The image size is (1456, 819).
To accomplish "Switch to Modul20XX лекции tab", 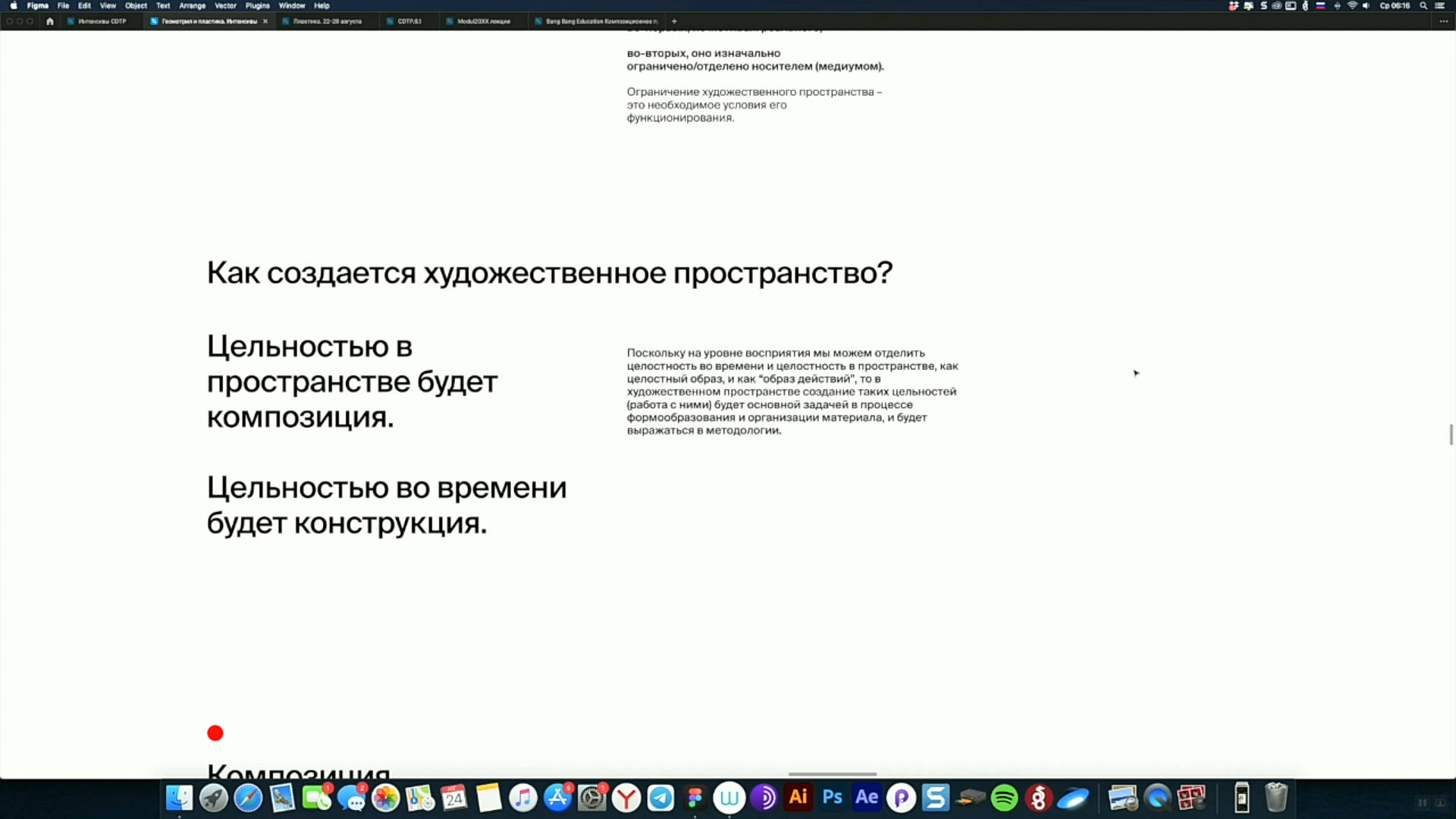I will (x=483, y=21).
